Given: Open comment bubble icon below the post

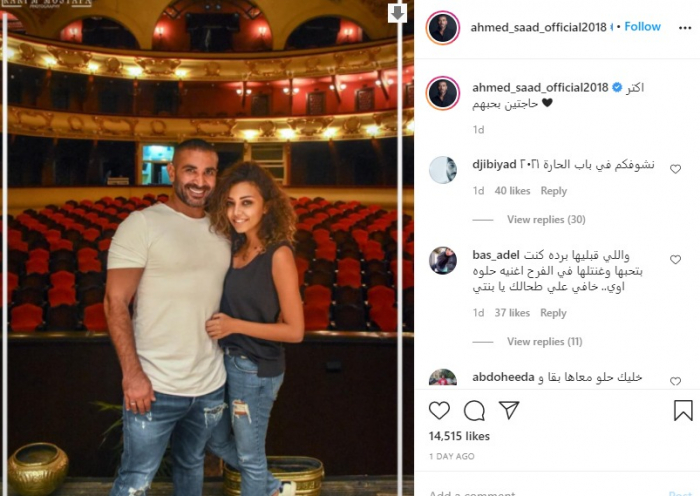Looking at the screenshot, I should coord(474,410).
